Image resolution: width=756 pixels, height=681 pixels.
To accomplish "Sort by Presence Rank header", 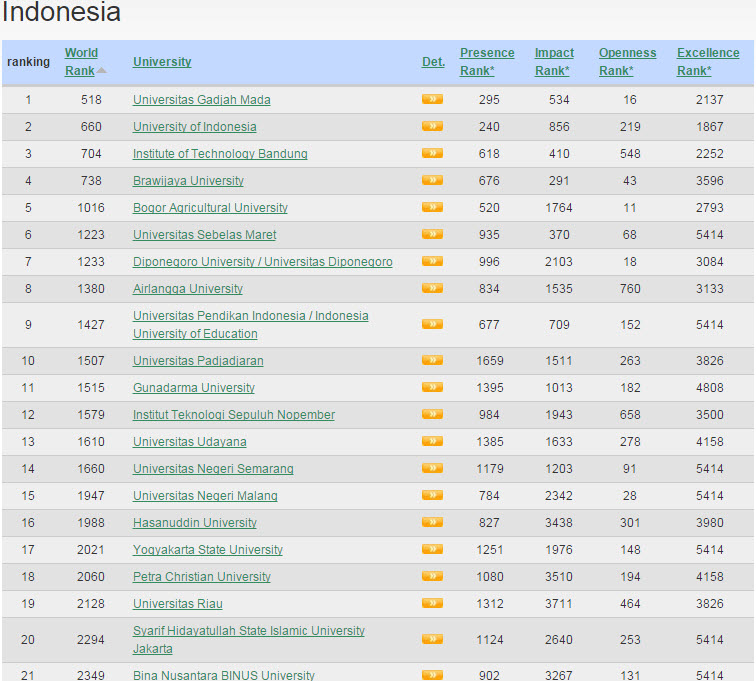I will (486, 62).
